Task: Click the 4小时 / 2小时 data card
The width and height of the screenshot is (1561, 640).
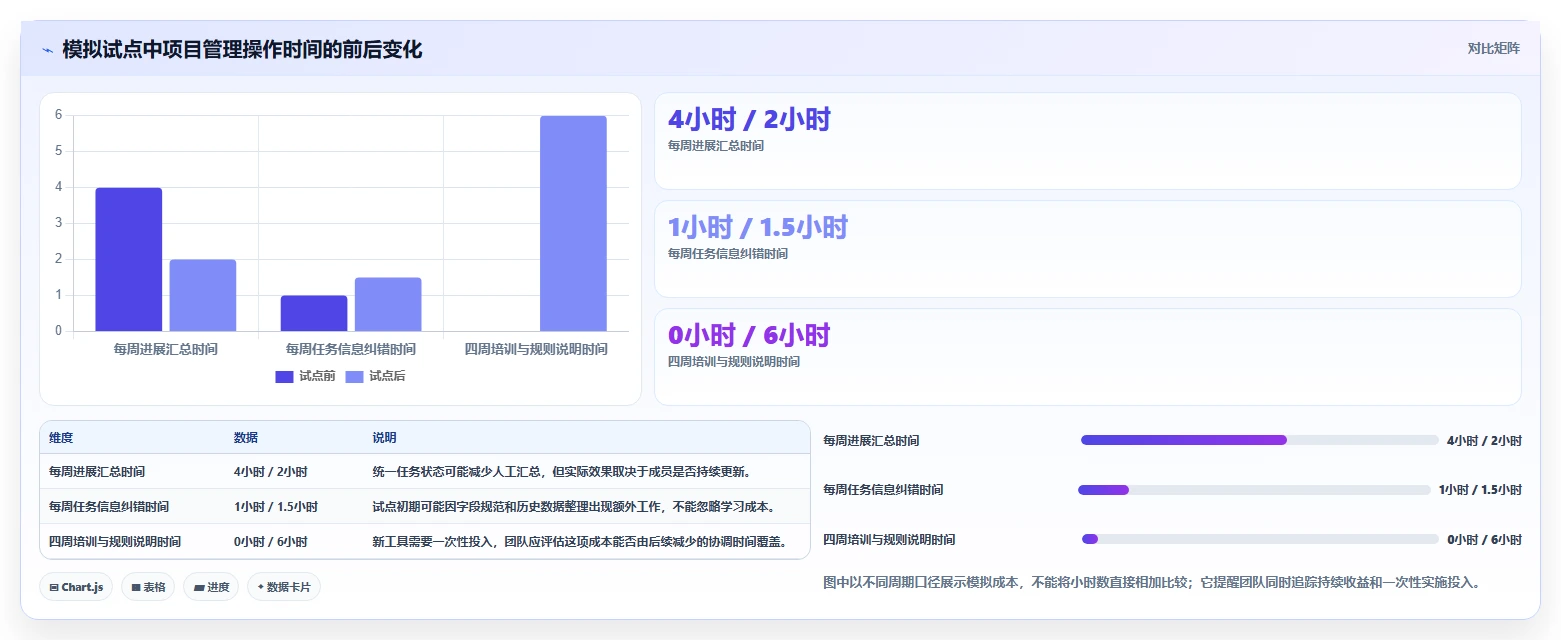Action: 1088,141
